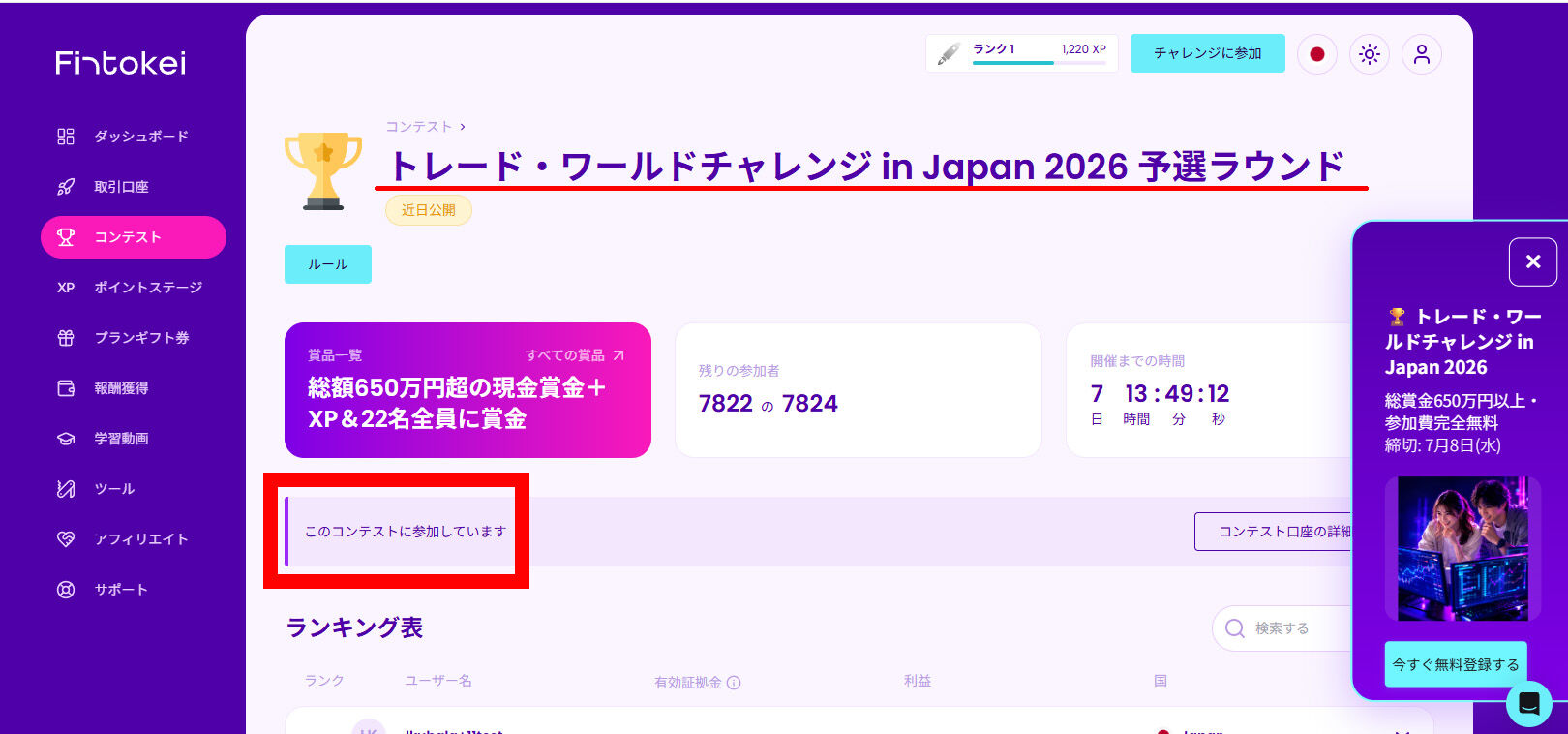This screenshot has width=1568, height=734.
Task: Click the ツール icon in sidebar
Action: click(66, 489)
